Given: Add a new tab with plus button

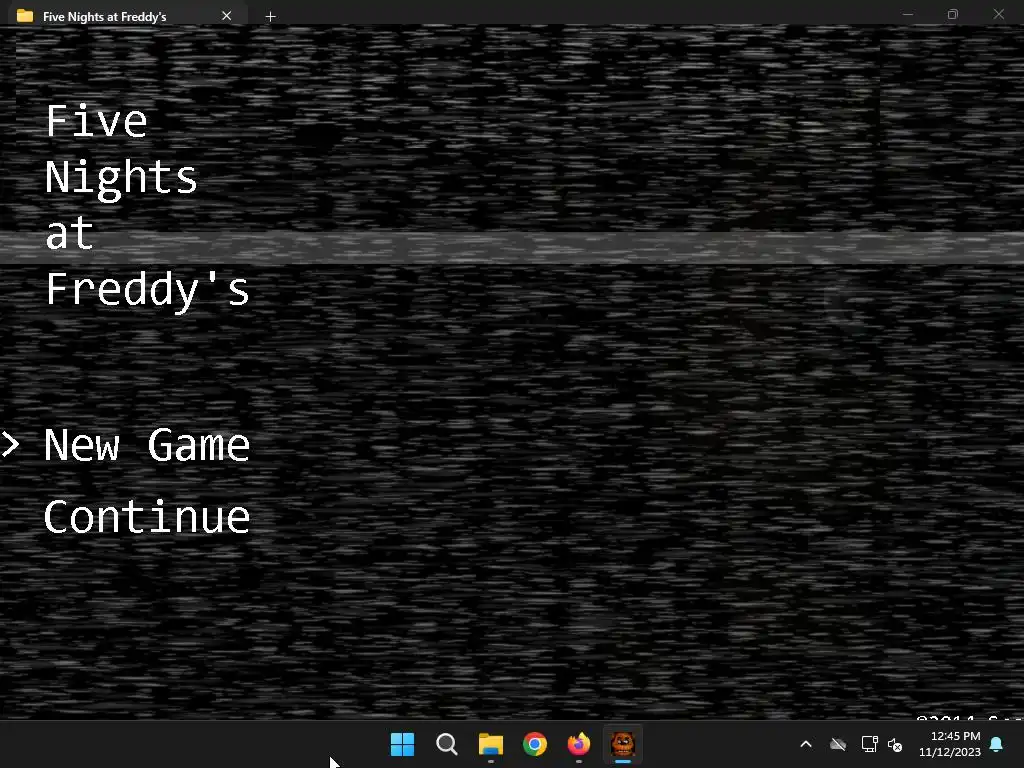Looking at the screenshot, I should [x=270, y=16].
